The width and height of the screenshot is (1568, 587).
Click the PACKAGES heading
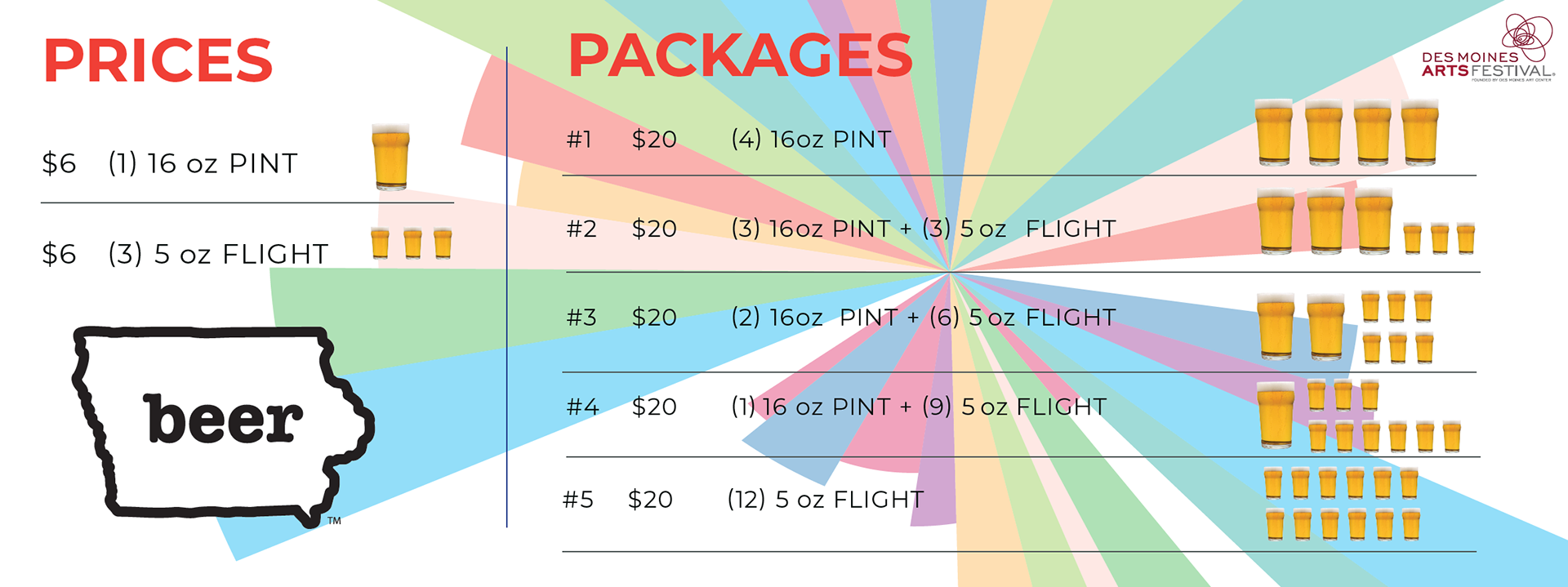[x=740, y=55]
